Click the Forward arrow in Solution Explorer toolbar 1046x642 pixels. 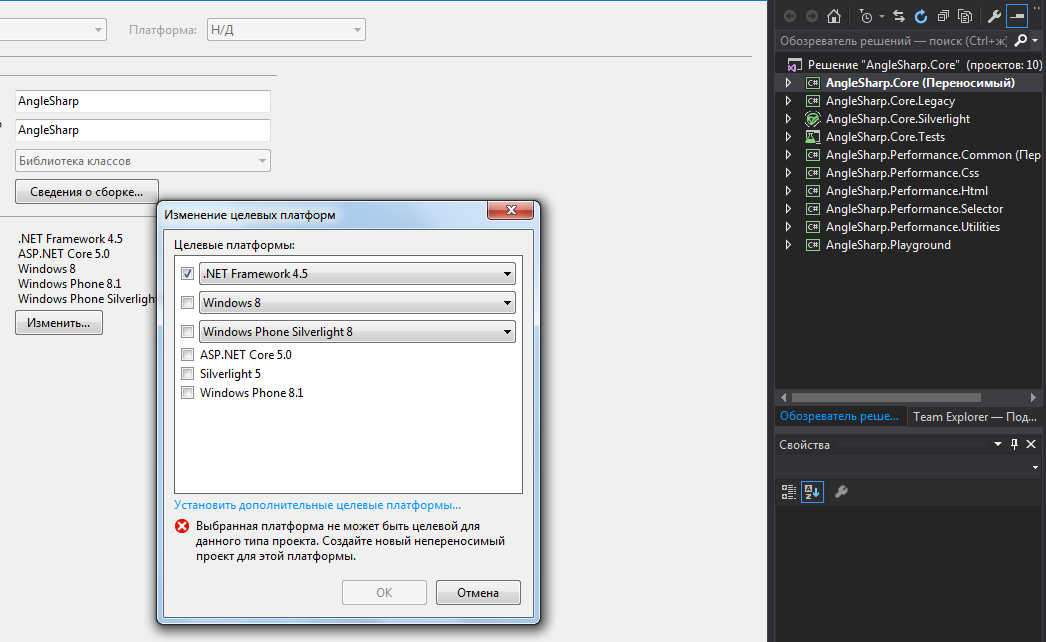(x=812, y=17)
